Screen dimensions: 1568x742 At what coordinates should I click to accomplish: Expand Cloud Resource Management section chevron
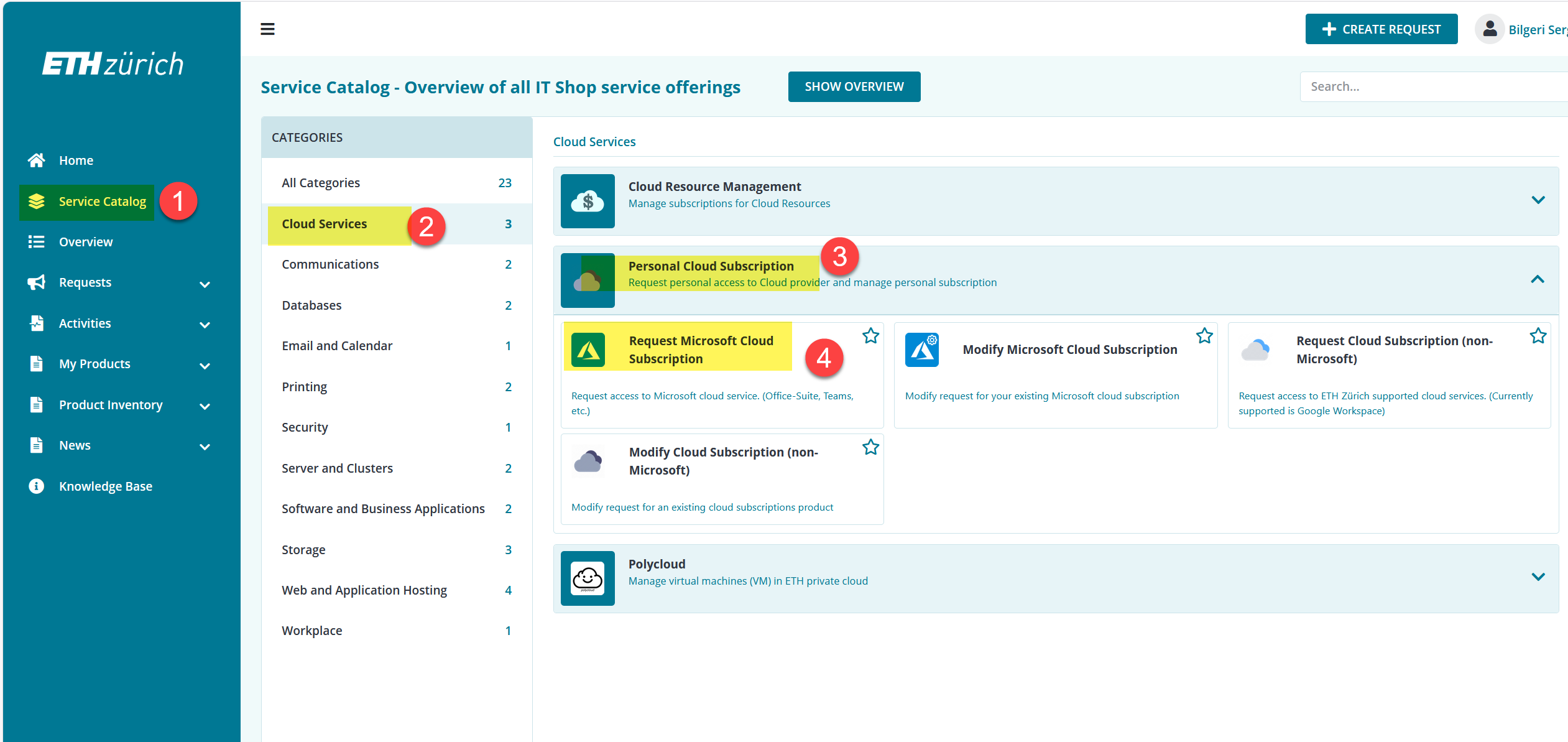(1538, 200)
